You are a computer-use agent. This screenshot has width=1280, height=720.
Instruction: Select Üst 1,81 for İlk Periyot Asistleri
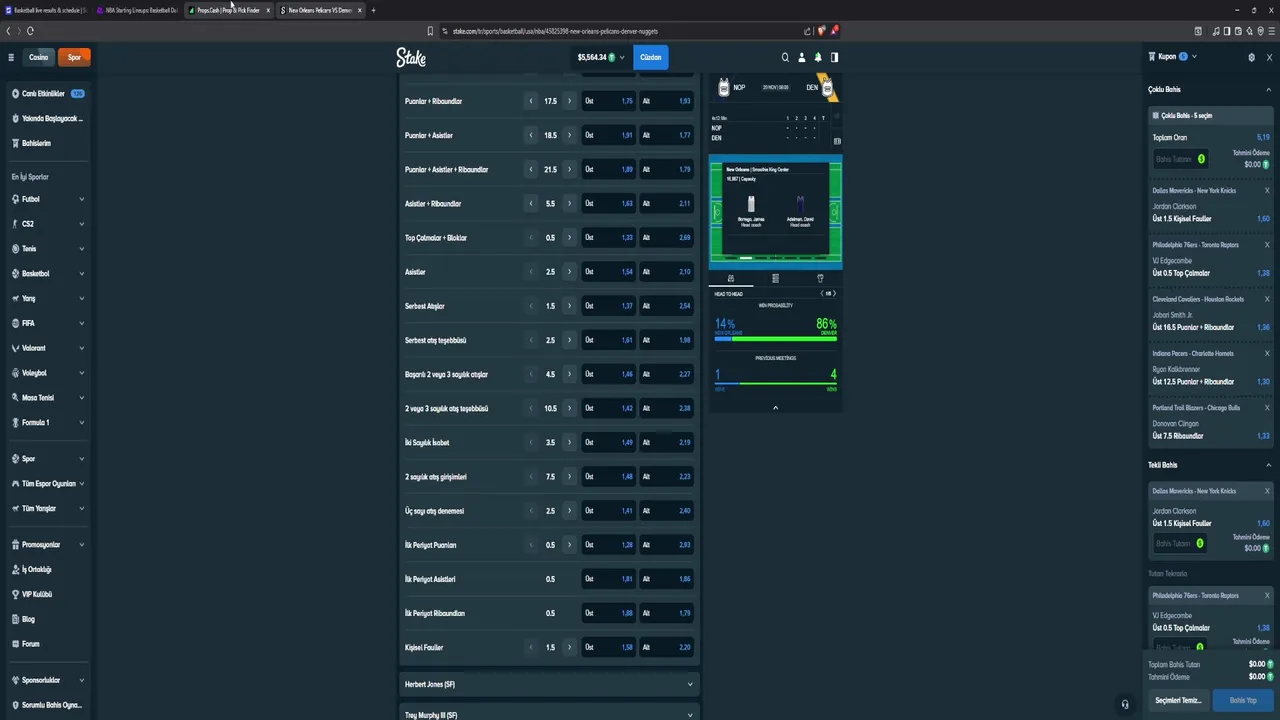coord(609,579)
